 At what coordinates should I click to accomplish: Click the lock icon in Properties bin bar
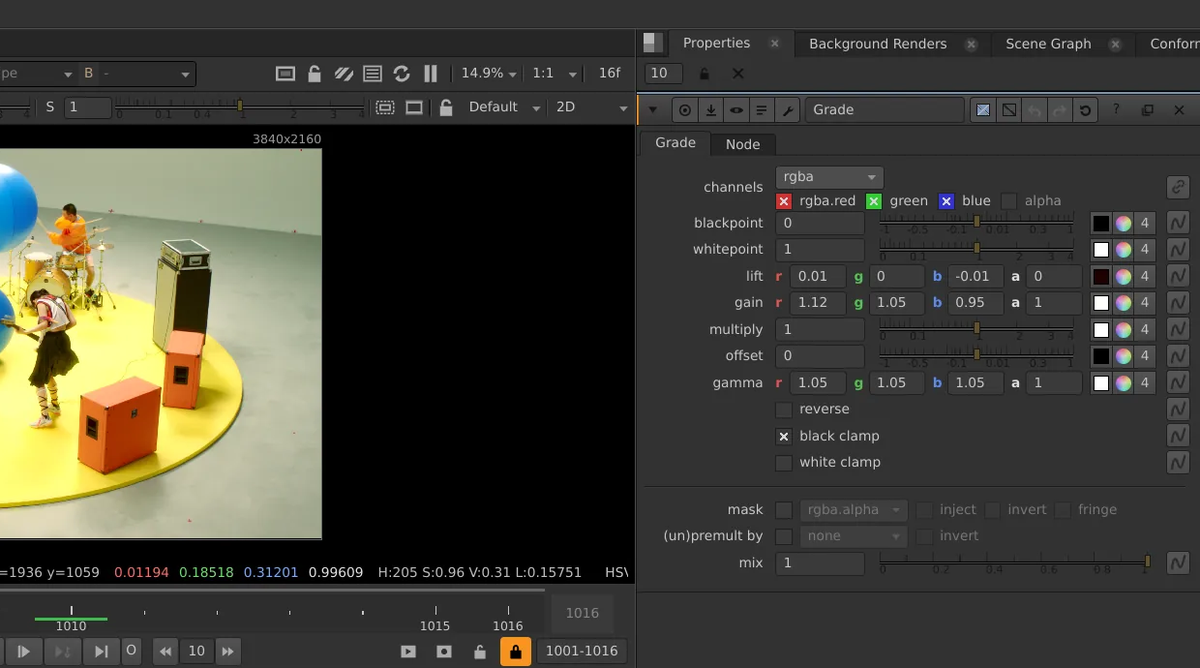705,74
